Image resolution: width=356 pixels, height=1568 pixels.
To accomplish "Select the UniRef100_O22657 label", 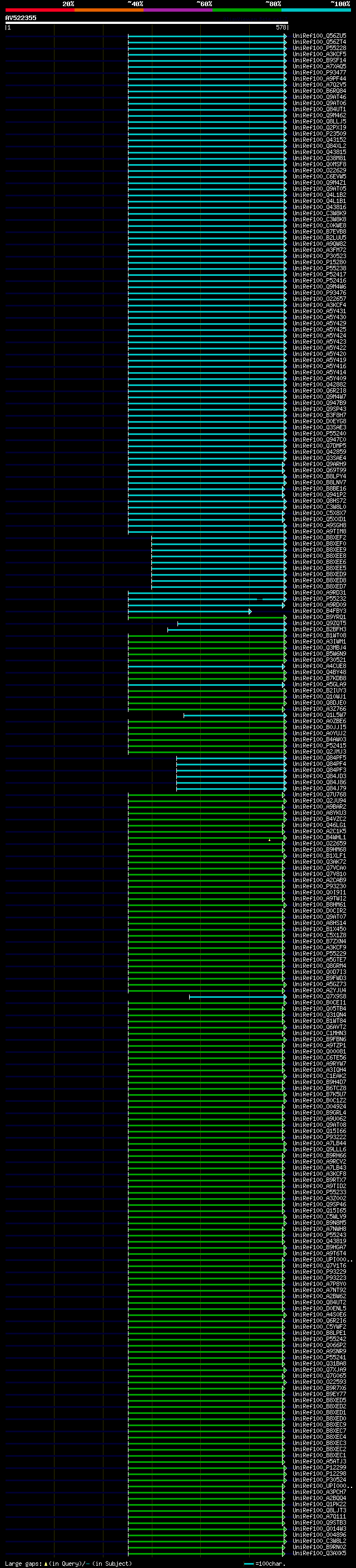I will coord(319,299).
